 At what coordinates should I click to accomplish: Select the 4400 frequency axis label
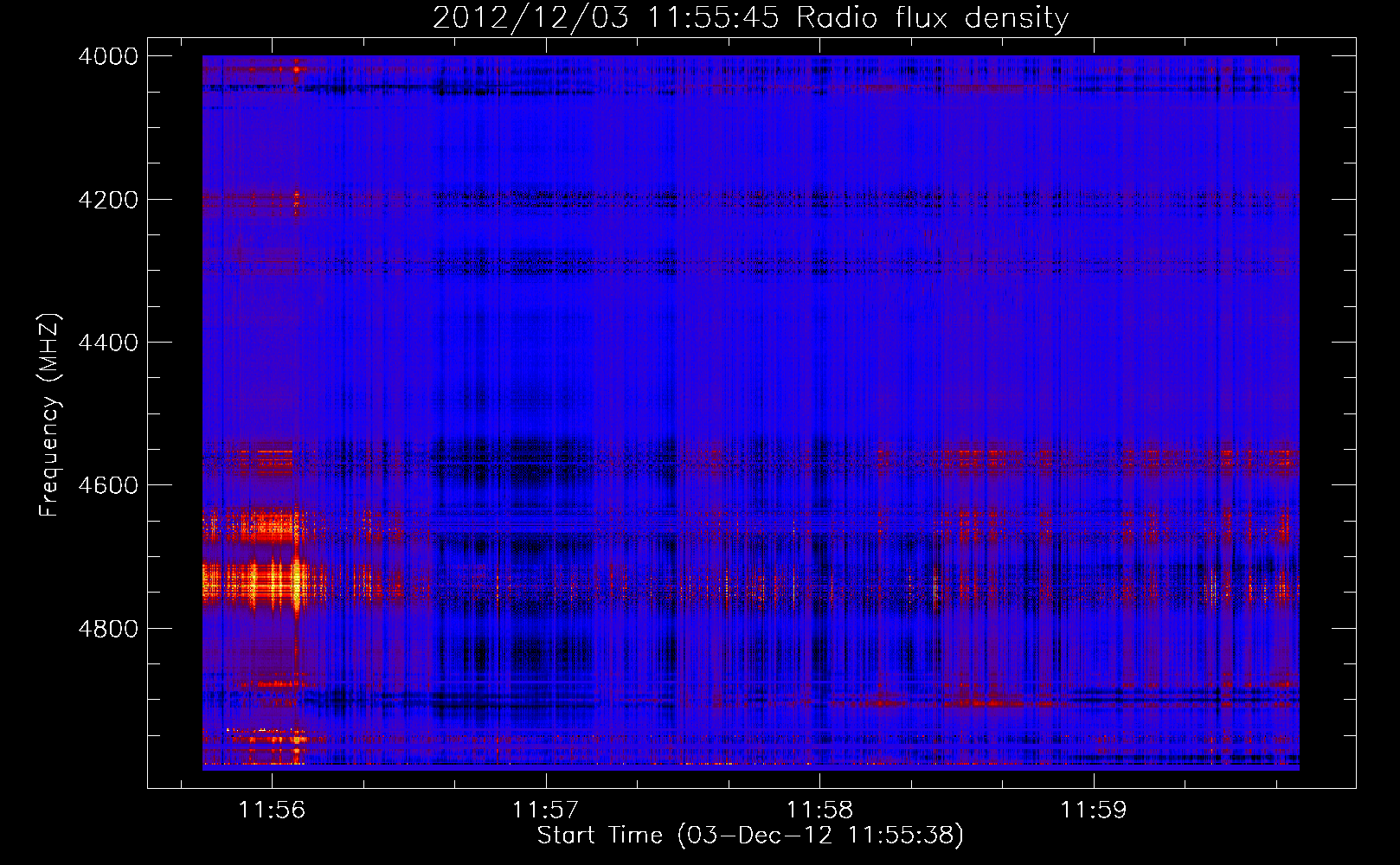pyautogui.click(x=108, y=343)
